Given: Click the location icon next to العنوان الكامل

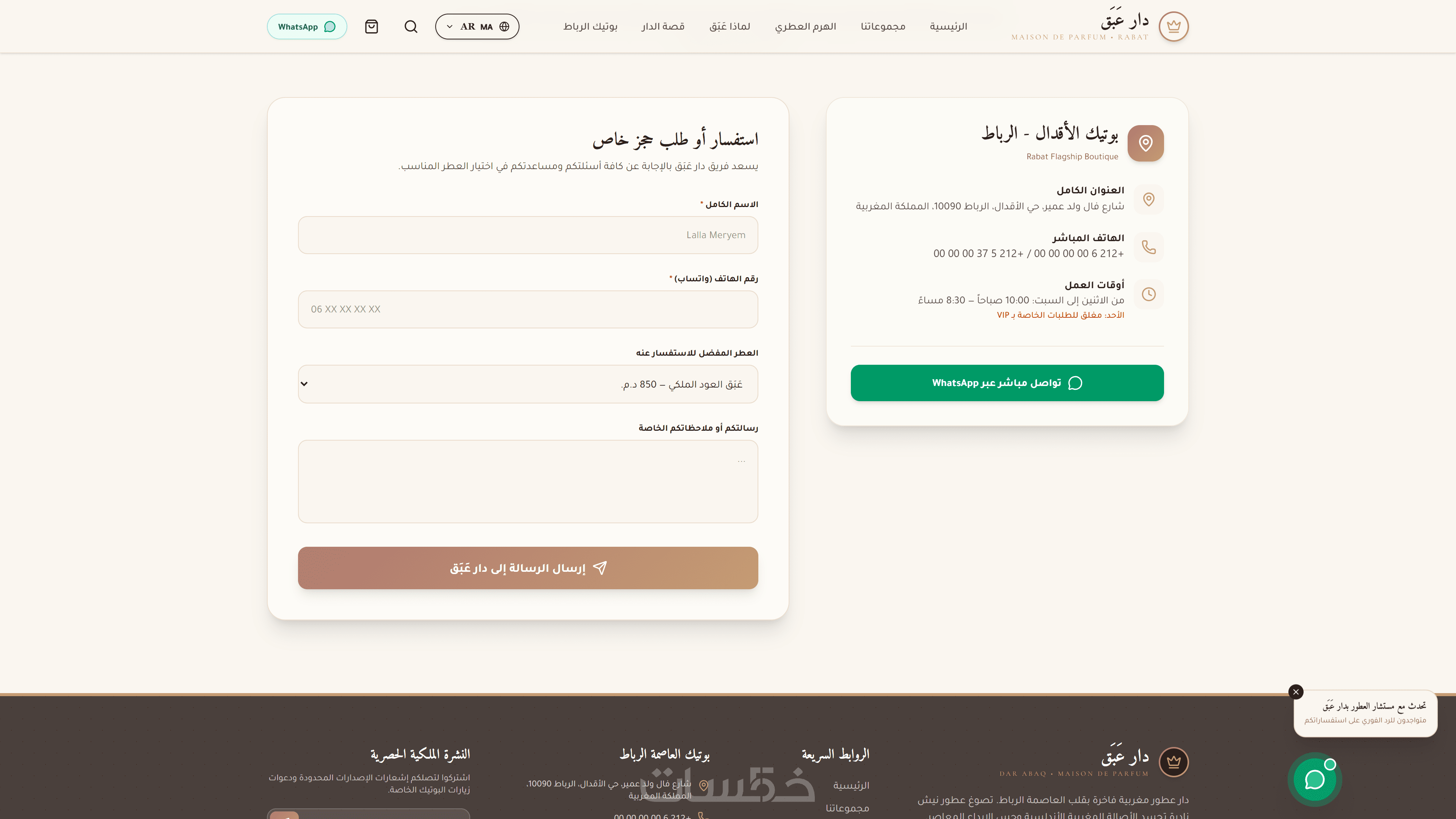Looking at the screenshot, I should point(1148,199).
